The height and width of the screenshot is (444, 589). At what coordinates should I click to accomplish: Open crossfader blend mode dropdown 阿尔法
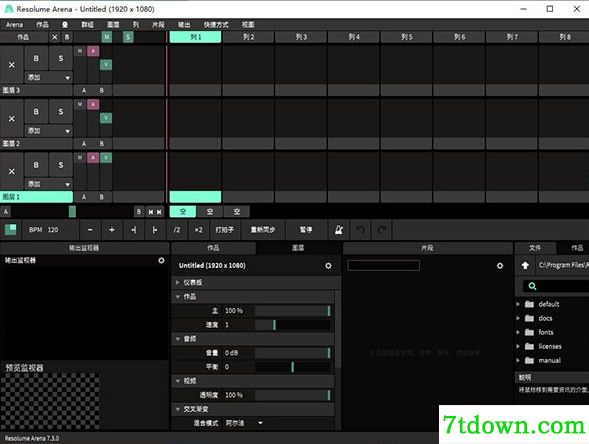coord(244,423)
